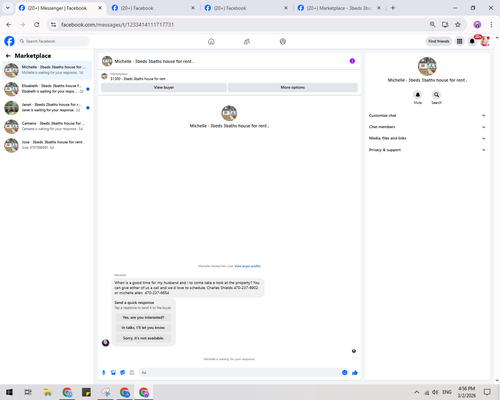The height and width of the screenshot is (400, 500).
Task: Show hidden system tray icons
Action: 416,392
